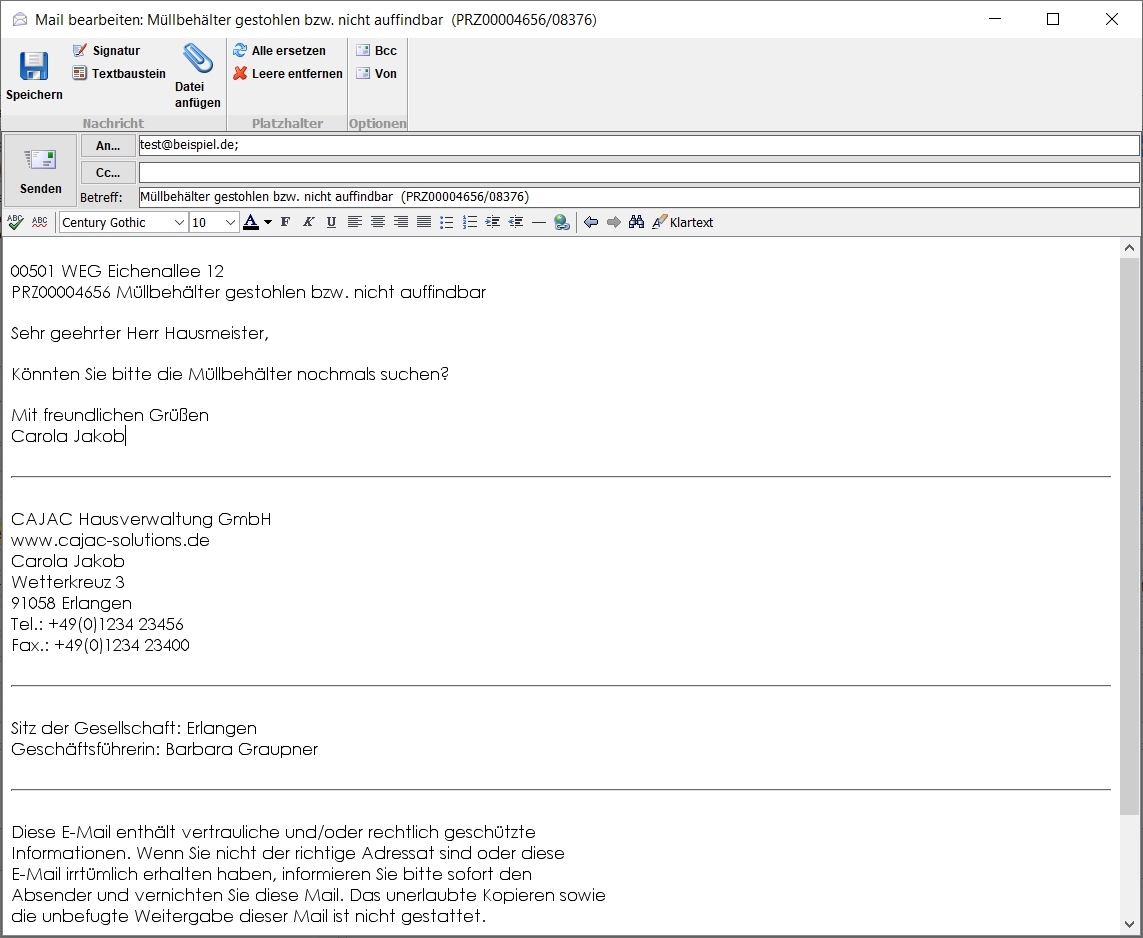Redo with the right arrow icon
The image size is (1143, 938).
[614, 222]
